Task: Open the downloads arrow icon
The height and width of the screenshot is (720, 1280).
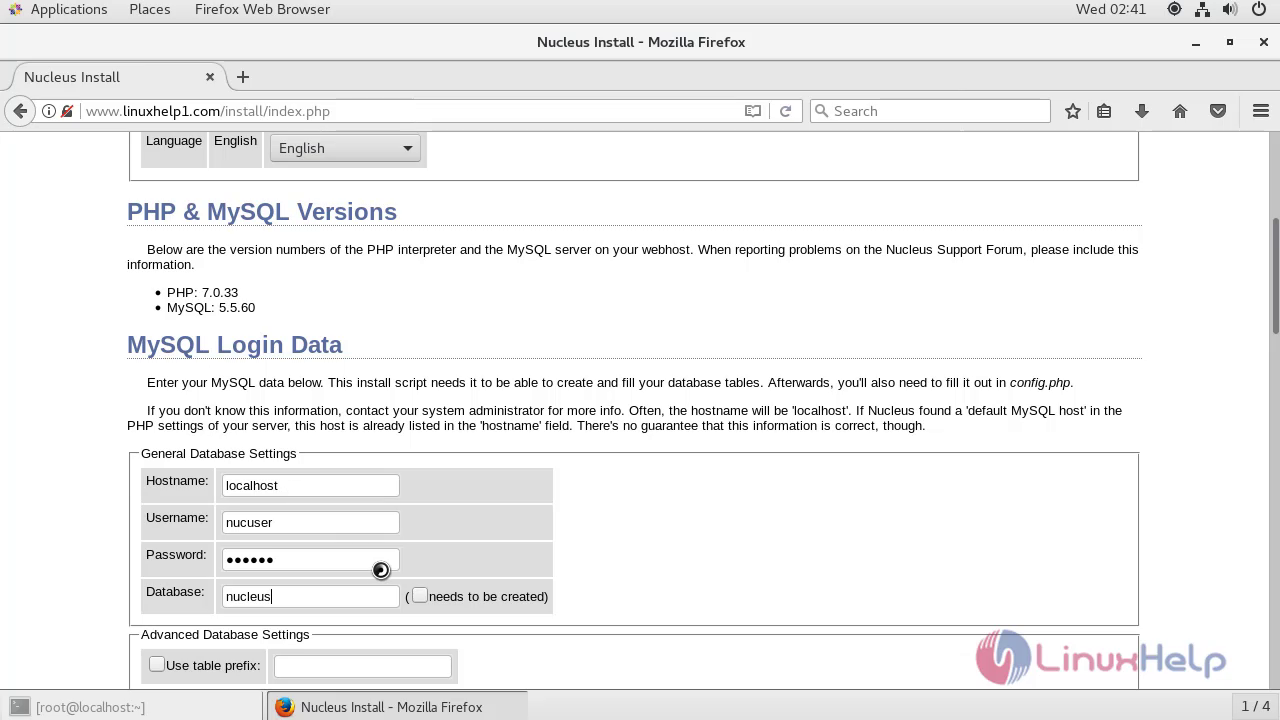Action: coord(1142,111)
